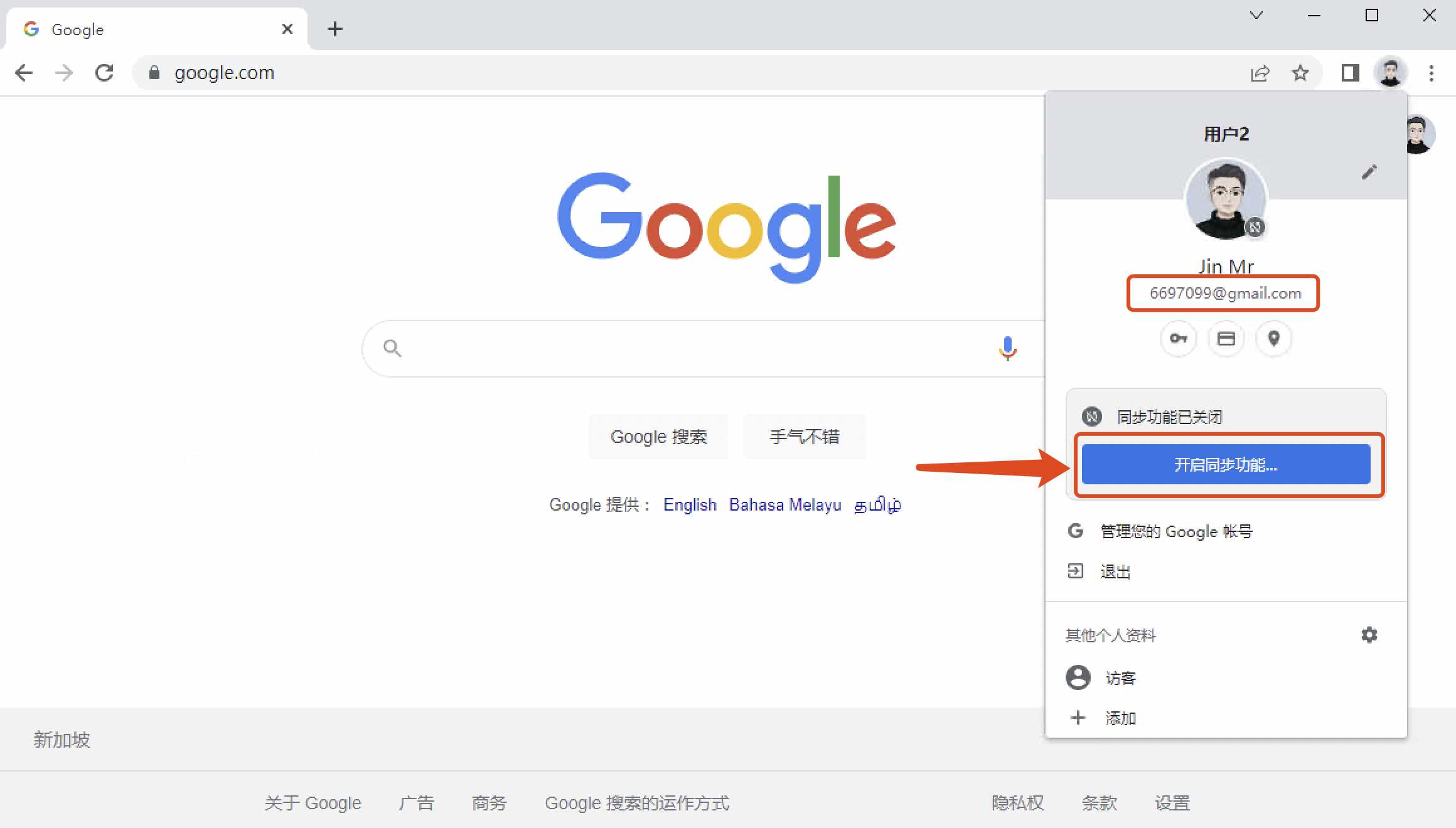Open the Chrome side panel
This screenshot has width=1456, height=828.
tap(1350, 73)
